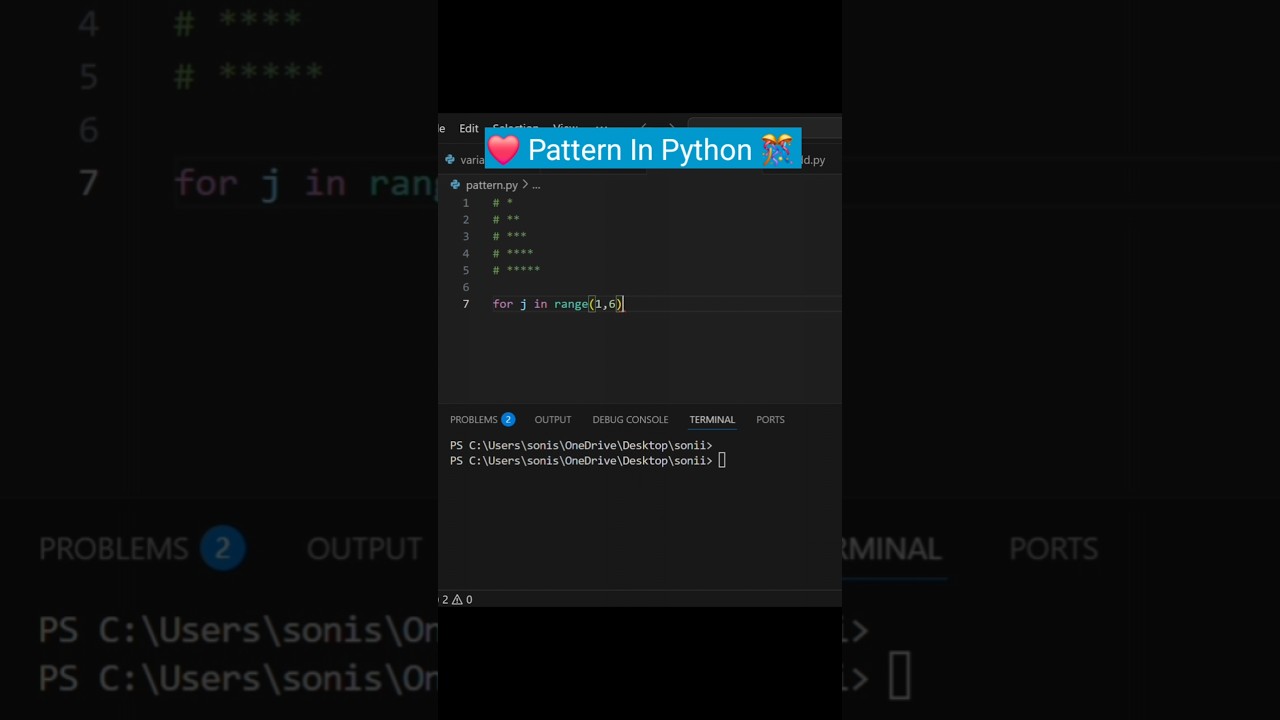The image size is (1280, 720).
Task: Place cursor at end of line 7 code
Action: point(623,304)
